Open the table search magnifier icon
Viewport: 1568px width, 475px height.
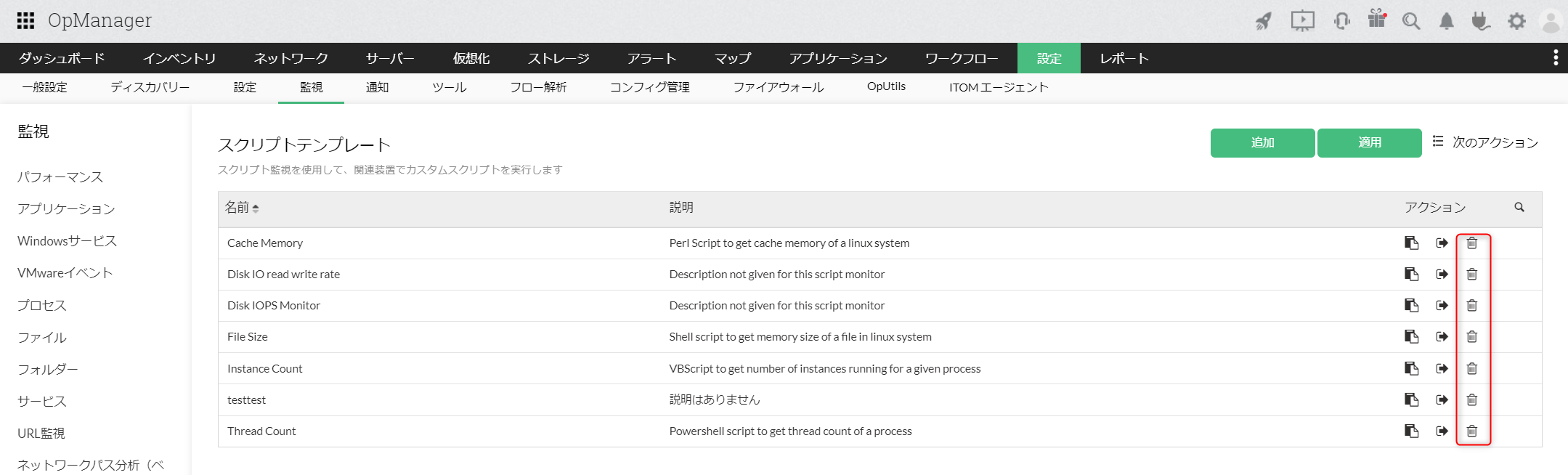[x=1519, y=208]
